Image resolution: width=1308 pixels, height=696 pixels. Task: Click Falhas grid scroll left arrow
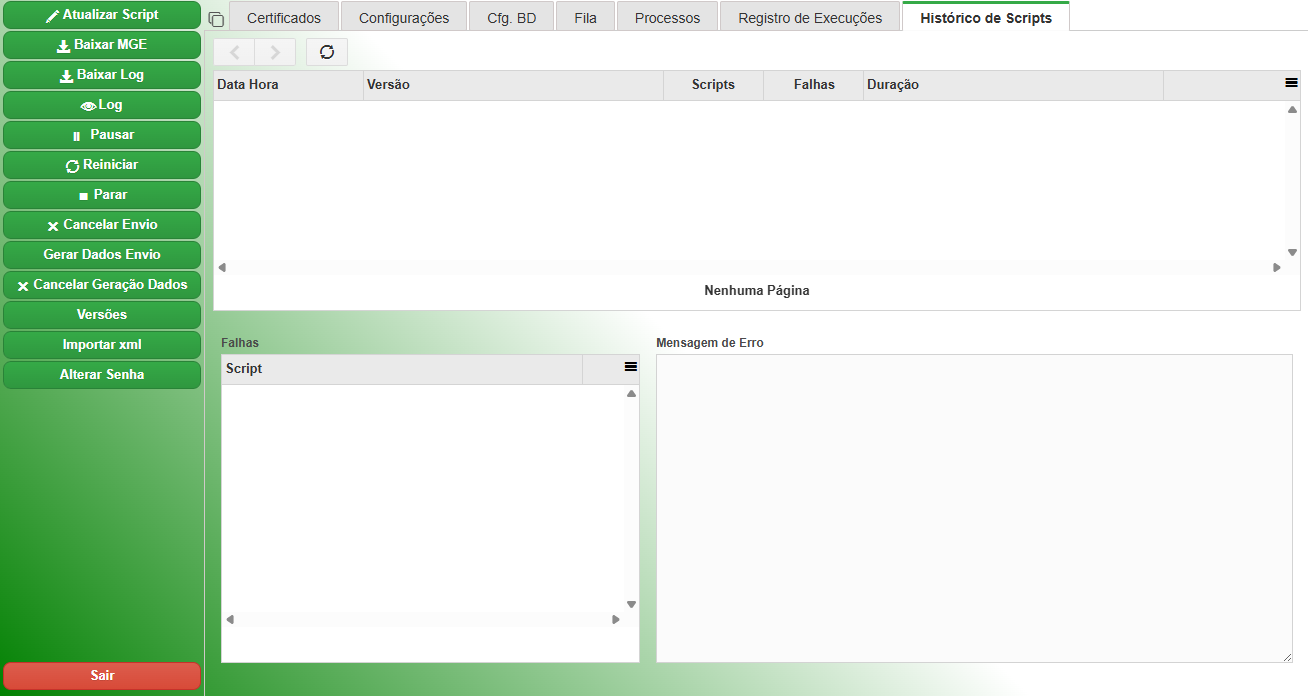[x=230, y=620]
